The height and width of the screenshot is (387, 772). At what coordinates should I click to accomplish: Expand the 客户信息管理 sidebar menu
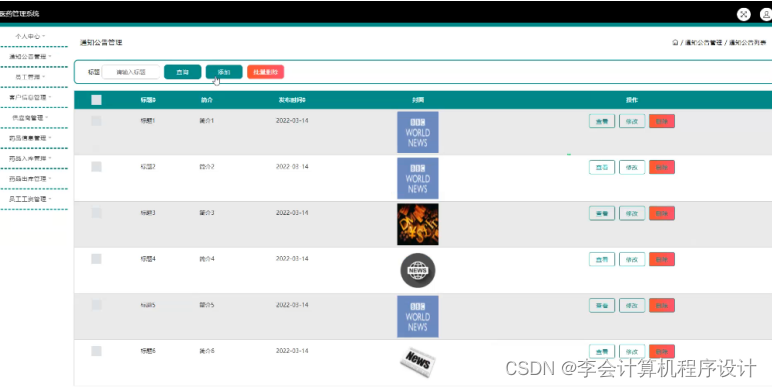[x=30, y=97]
